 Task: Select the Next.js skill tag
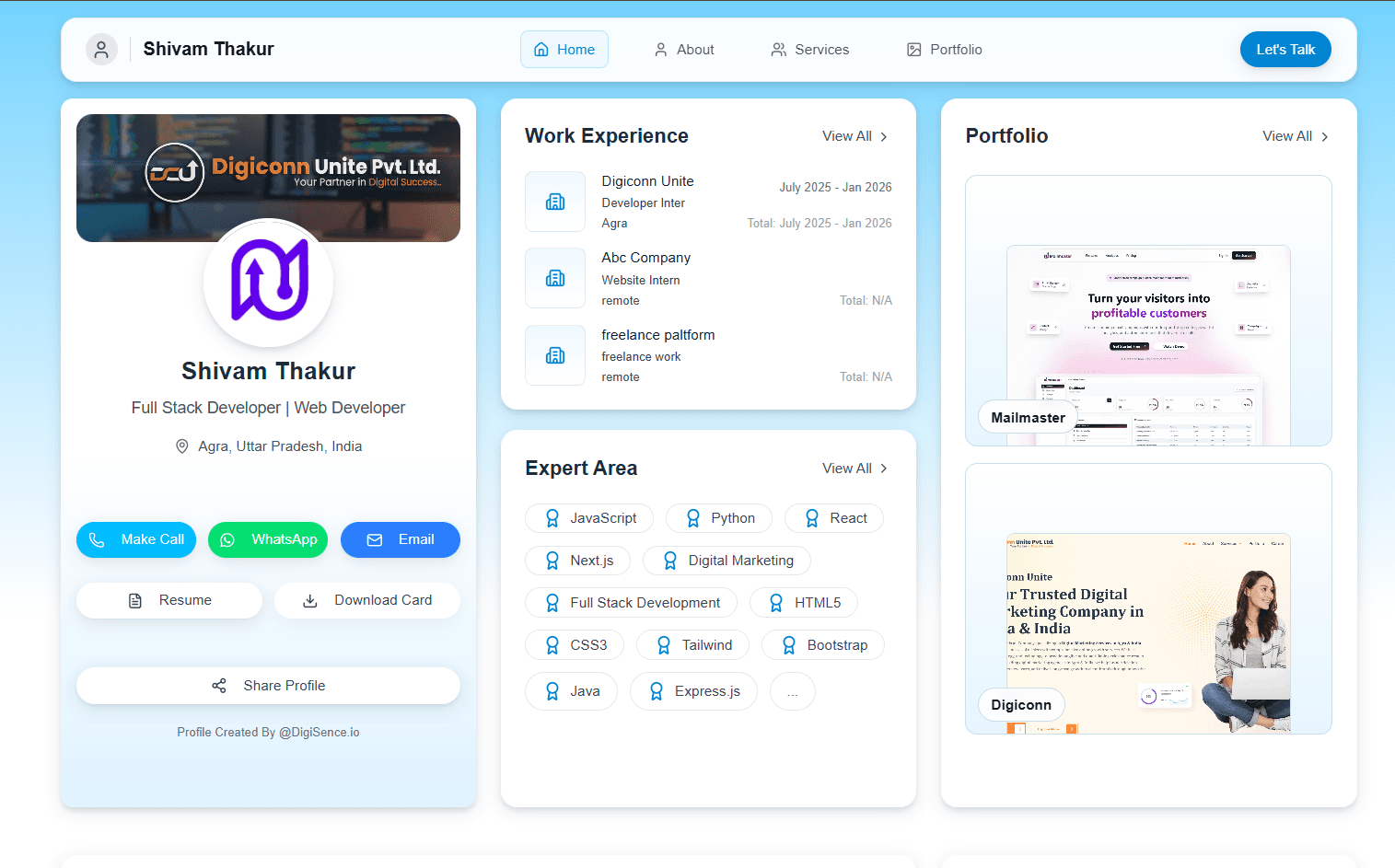click(x=578, y=561)
